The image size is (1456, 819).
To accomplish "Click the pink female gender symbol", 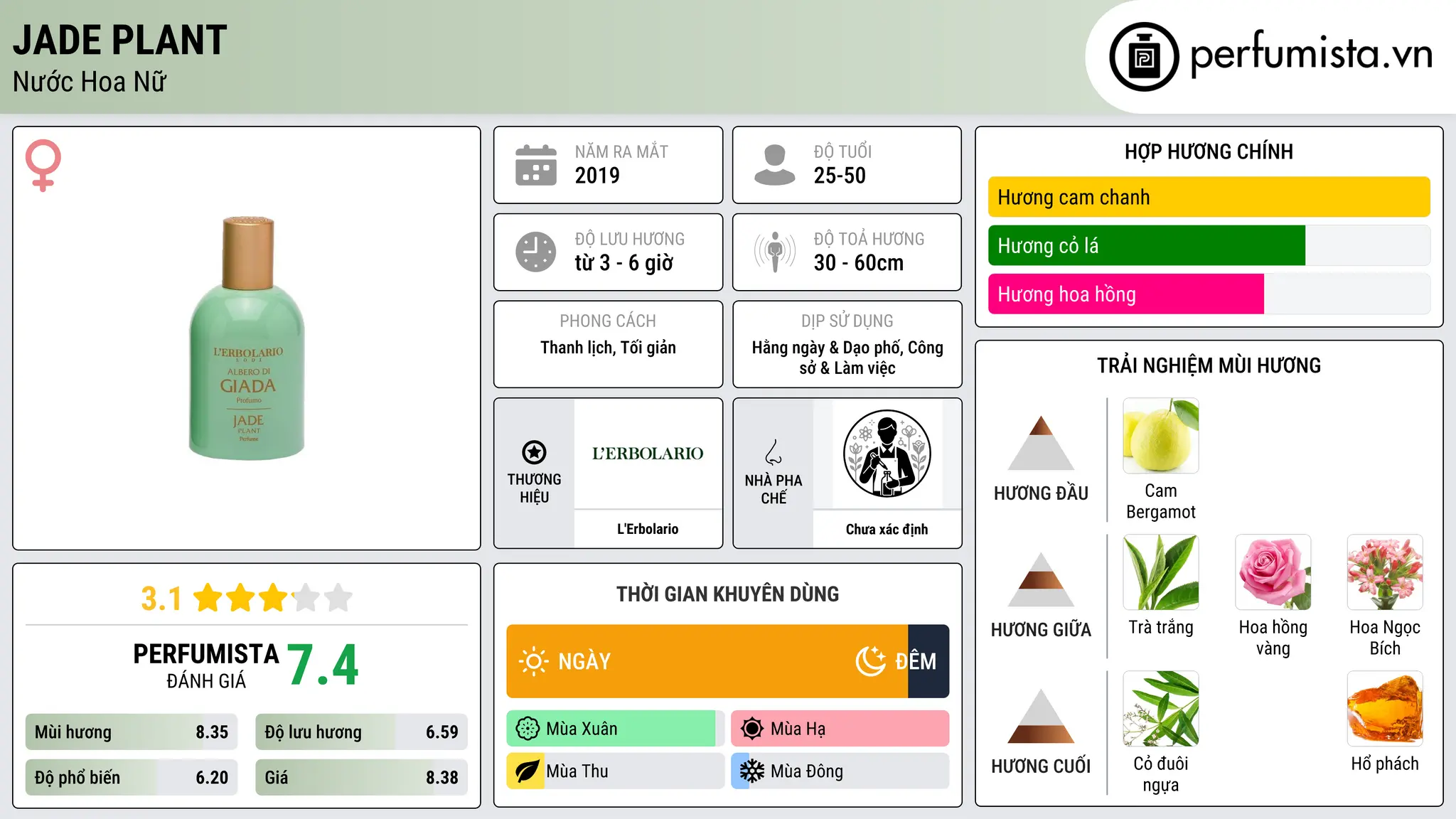I will tap(43, 165).
